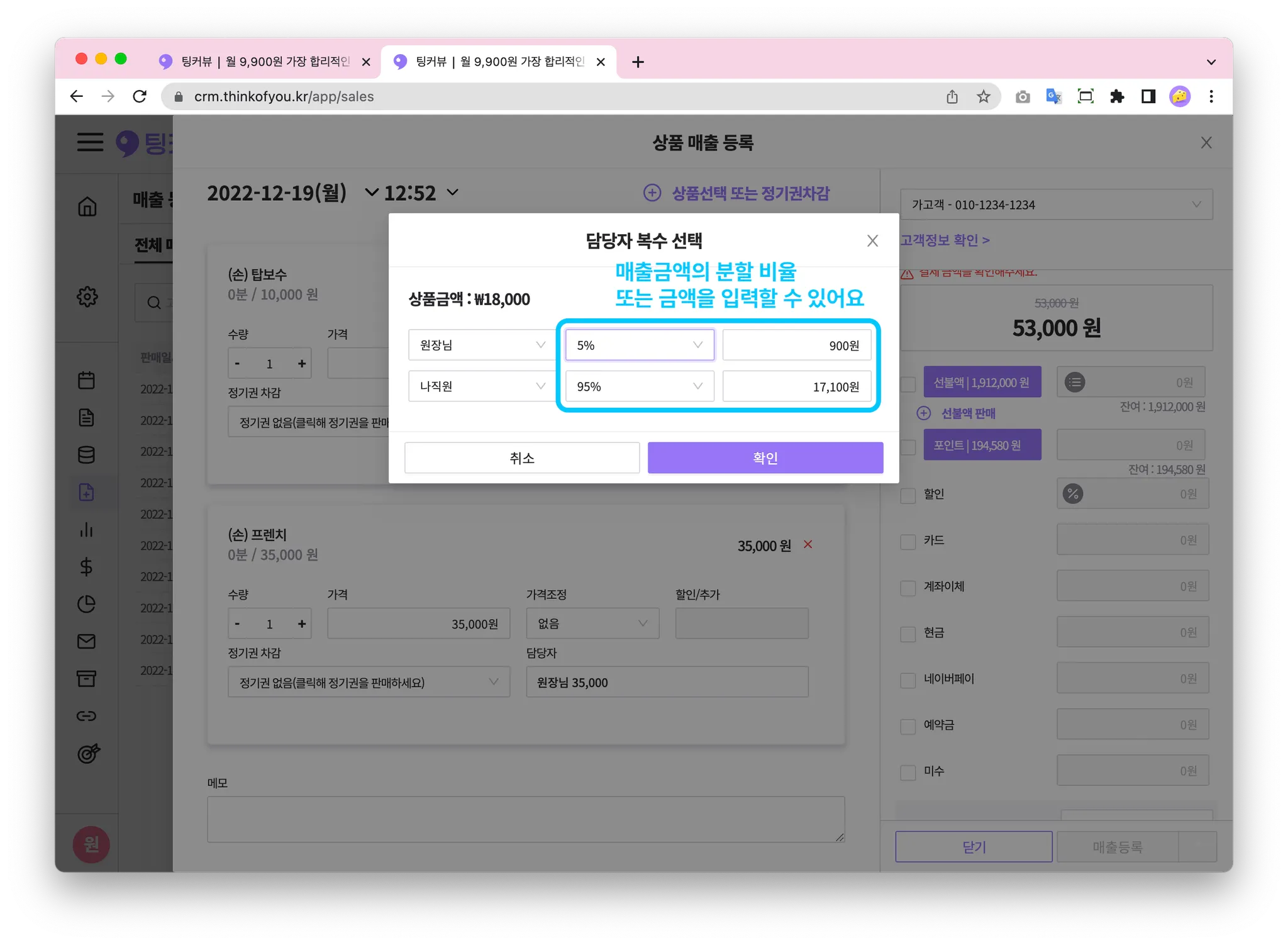Open a new browser tab
Image resolution: width=1288 pixels, height=945 pixels.
point(638,62)
